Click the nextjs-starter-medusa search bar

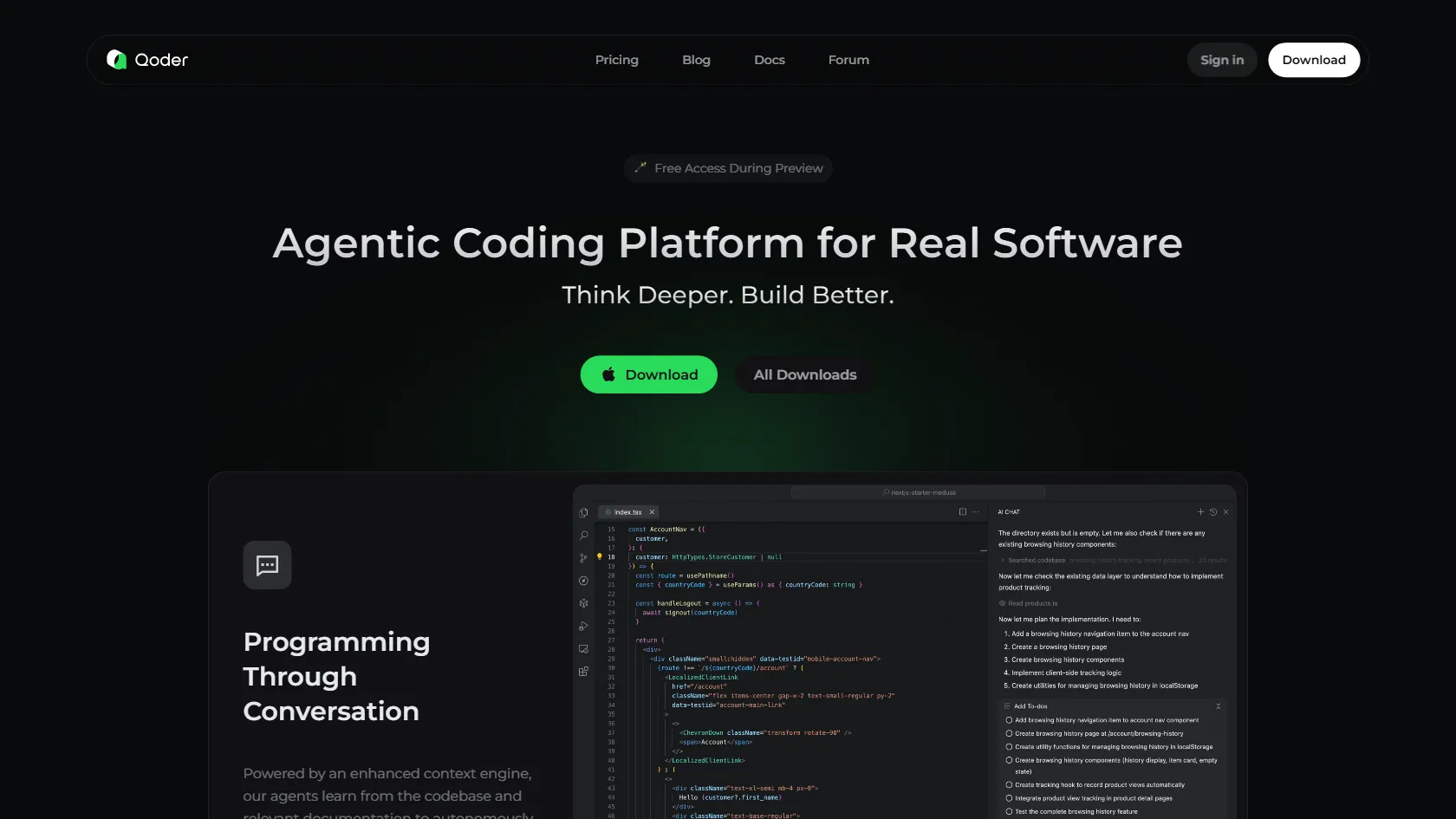pos(918,492)
